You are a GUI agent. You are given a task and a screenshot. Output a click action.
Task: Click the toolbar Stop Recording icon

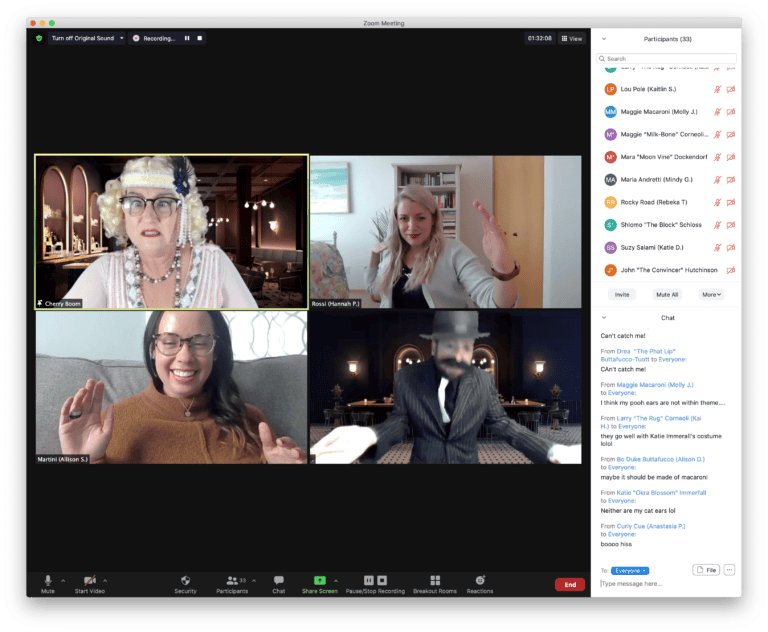[x=382, y=580]
